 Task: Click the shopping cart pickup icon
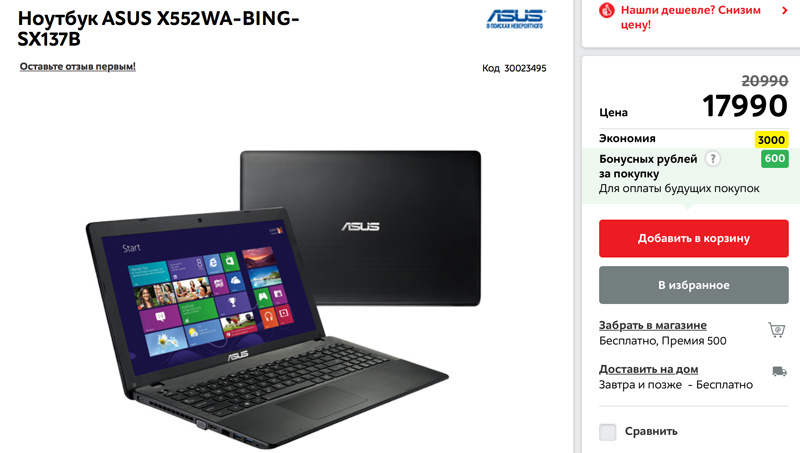(x=777, y=330)
